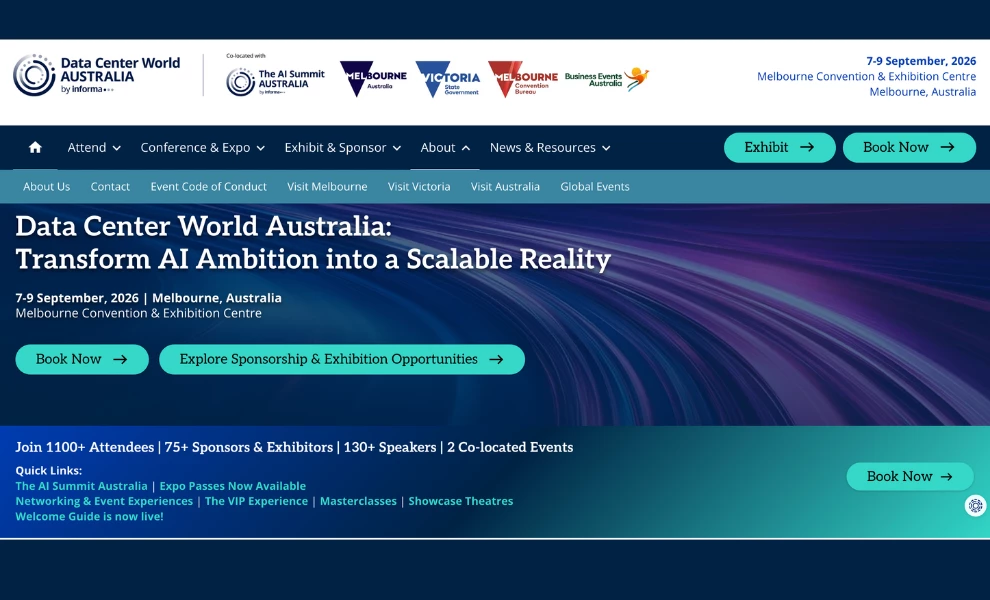Expand the News & Resources menu
Screen dimensions: 990x600
click(550, 147)
